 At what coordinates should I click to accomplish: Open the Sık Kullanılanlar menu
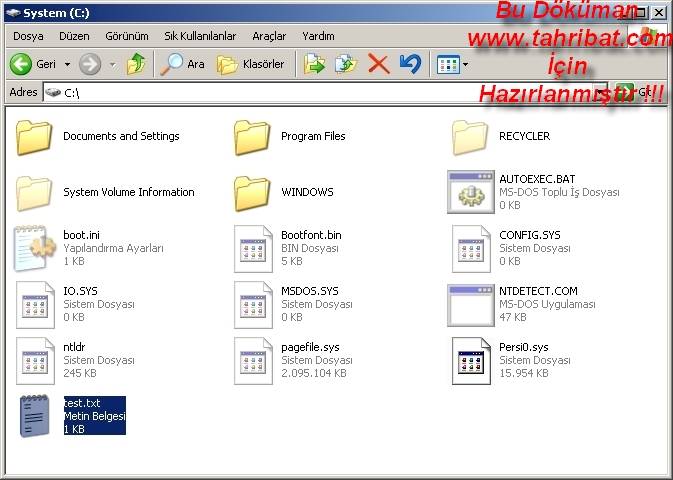tap(199, 36)
